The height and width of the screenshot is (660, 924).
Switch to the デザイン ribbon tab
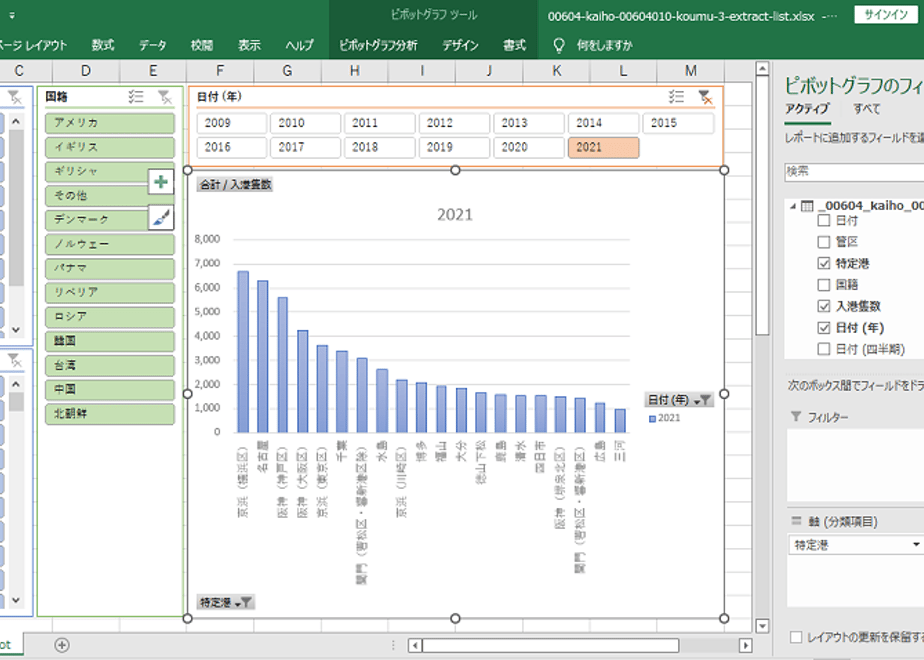coord(460,45)
